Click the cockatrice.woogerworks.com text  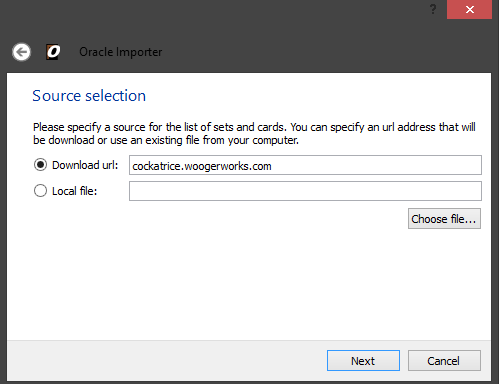coord(202,166)
